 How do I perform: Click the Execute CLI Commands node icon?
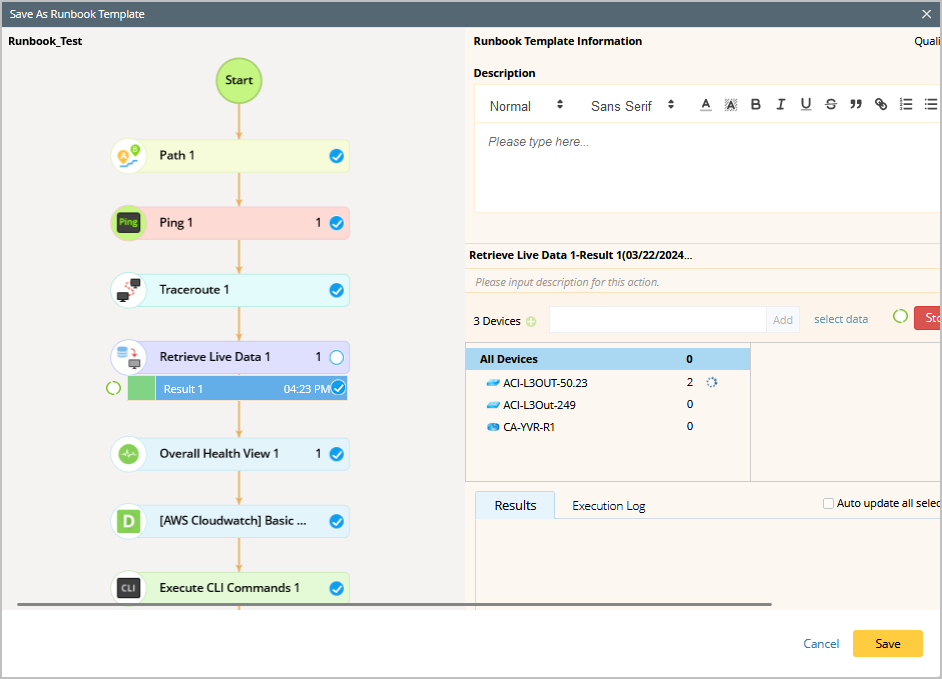pyautogui.click(x=128, y=588)
